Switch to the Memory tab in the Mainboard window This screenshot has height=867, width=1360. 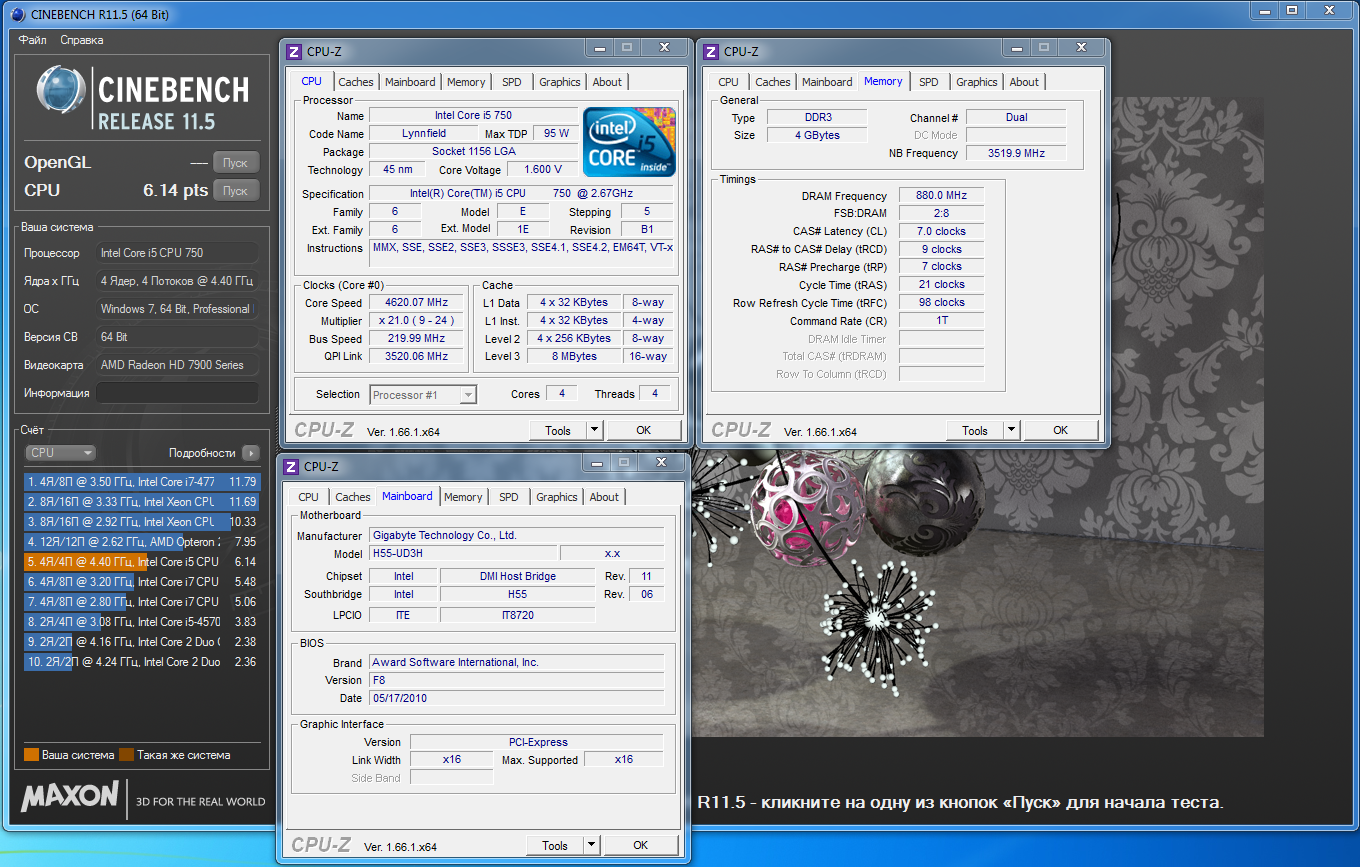(463, 497)
